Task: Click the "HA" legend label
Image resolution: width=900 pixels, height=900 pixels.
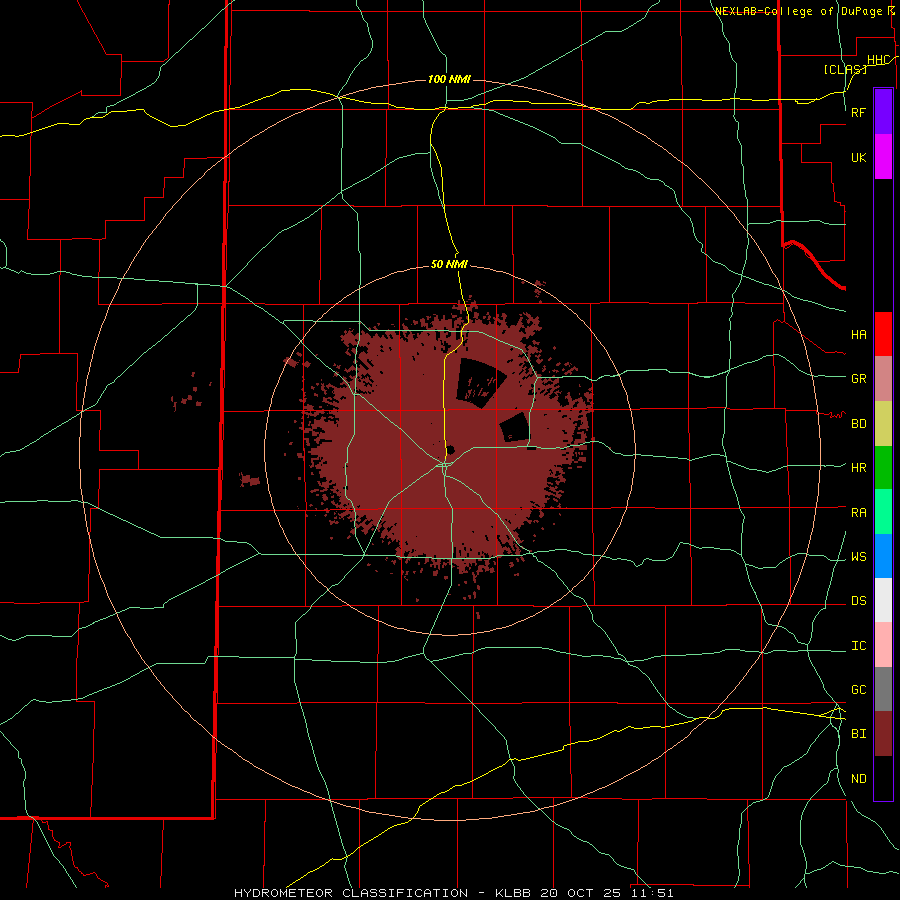Action: [x=859, y=335]
